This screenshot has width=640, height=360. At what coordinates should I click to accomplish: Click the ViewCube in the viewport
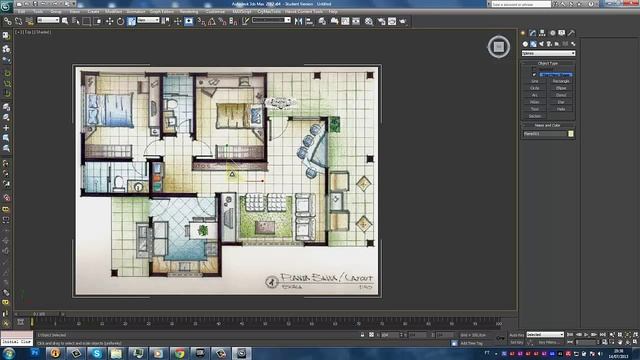pos(498,47)
